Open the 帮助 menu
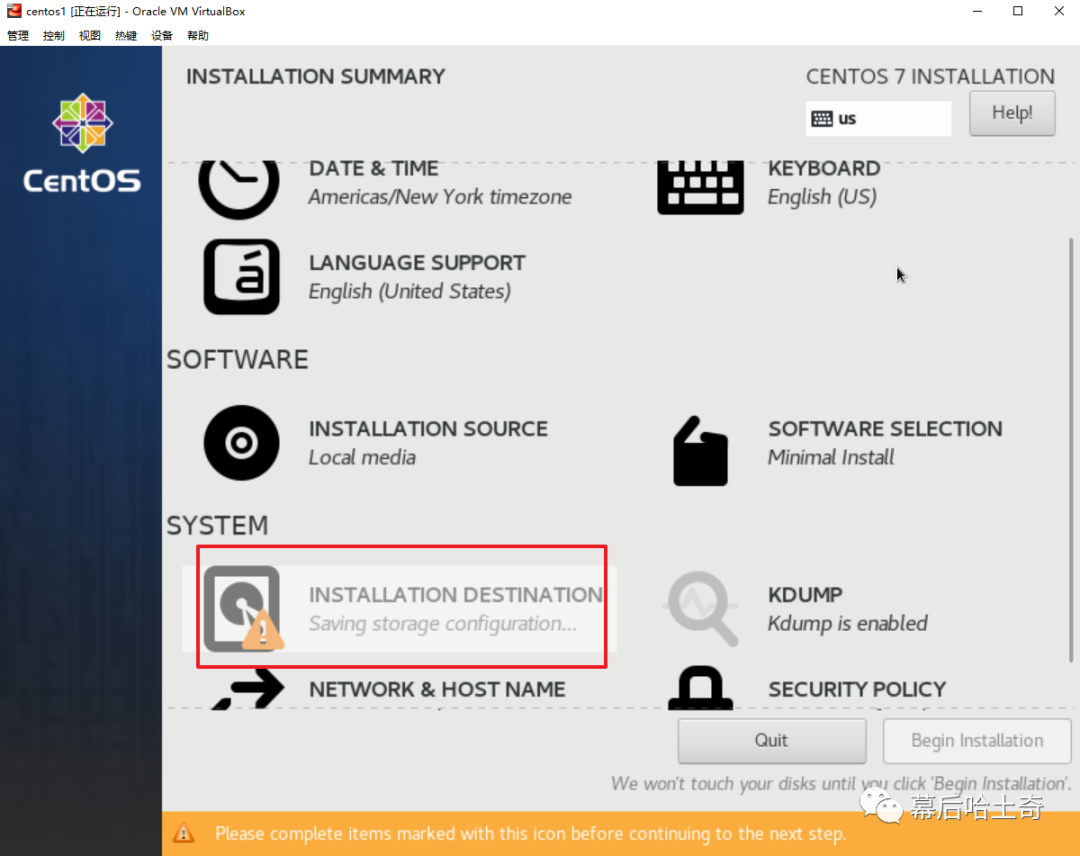The height and width of the screenshot is (856, 1080). 198,36
